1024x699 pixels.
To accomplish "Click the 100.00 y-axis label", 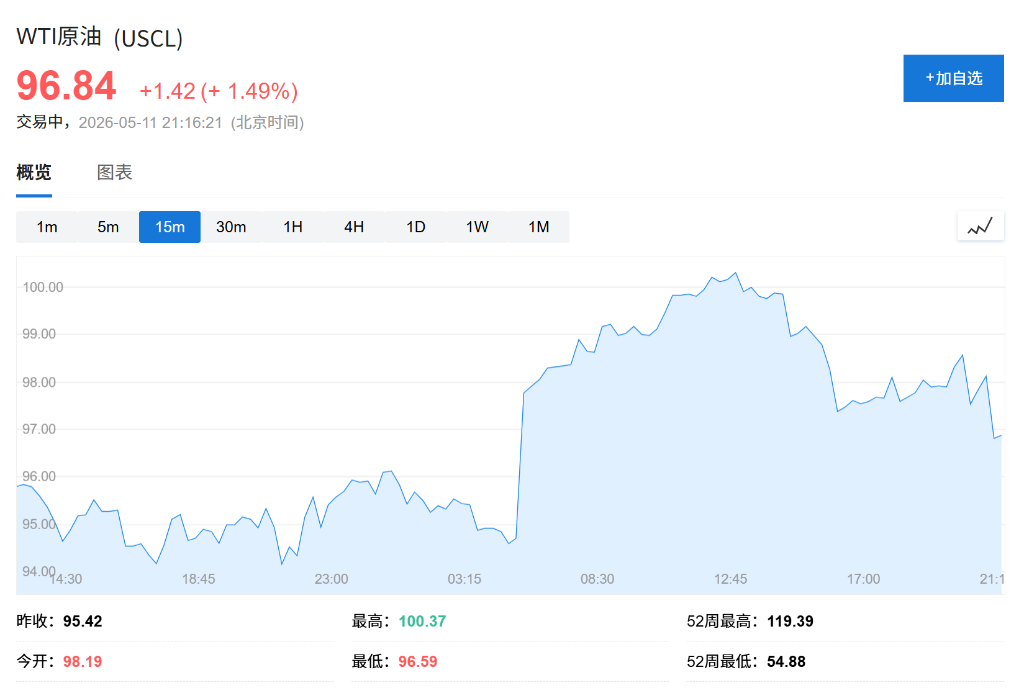I will pos(43,287).
